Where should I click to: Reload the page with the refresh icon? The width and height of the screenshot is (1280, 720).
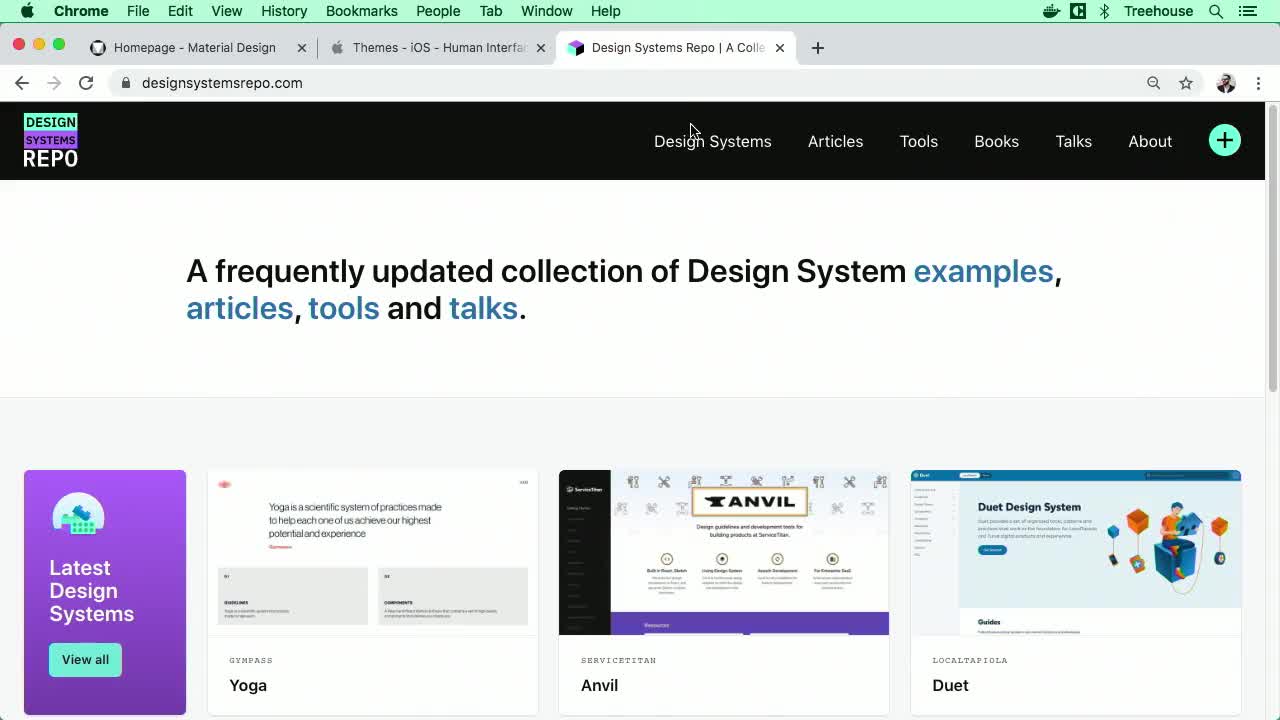coord(86,83)
